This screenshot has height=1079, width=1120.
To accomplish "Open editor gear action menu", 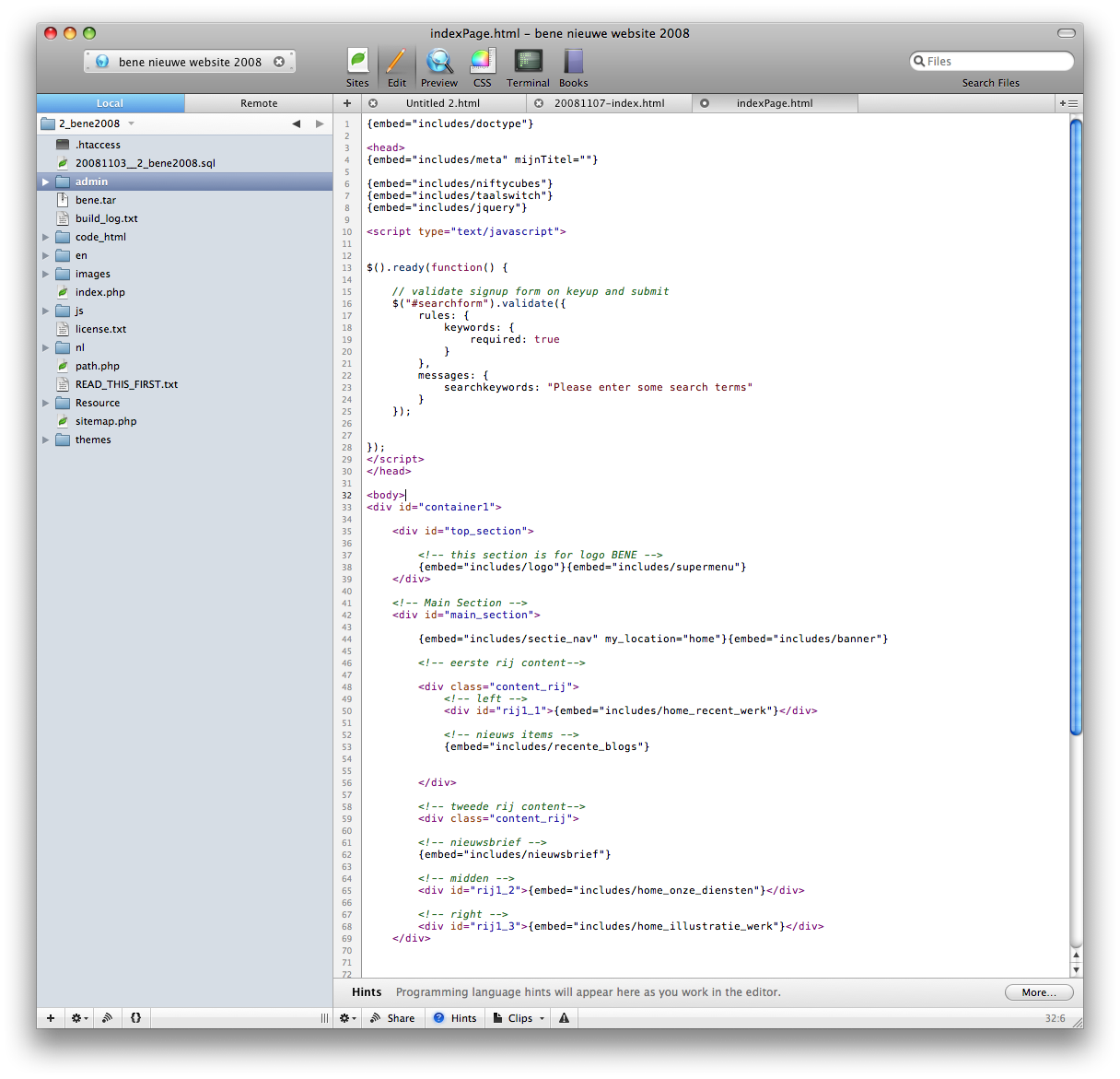I will pyautogui.click(x=347, y=1018).
